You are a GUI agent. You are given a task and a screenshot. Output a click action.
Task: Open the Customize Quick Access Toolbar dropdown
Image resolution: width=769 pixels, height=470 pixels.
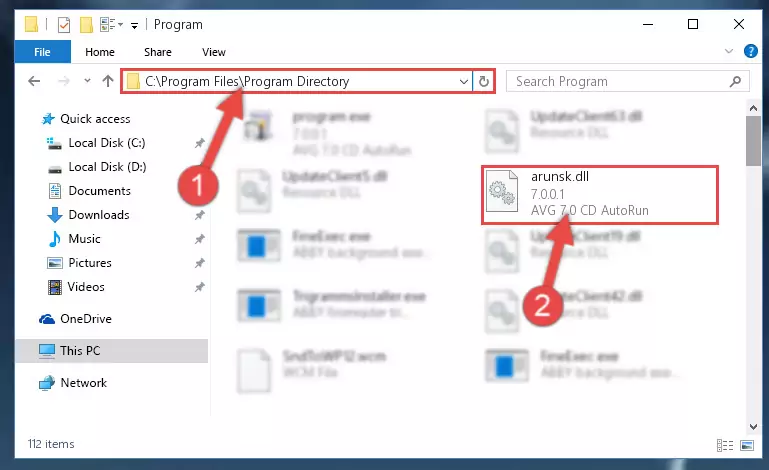pos(134,26)
